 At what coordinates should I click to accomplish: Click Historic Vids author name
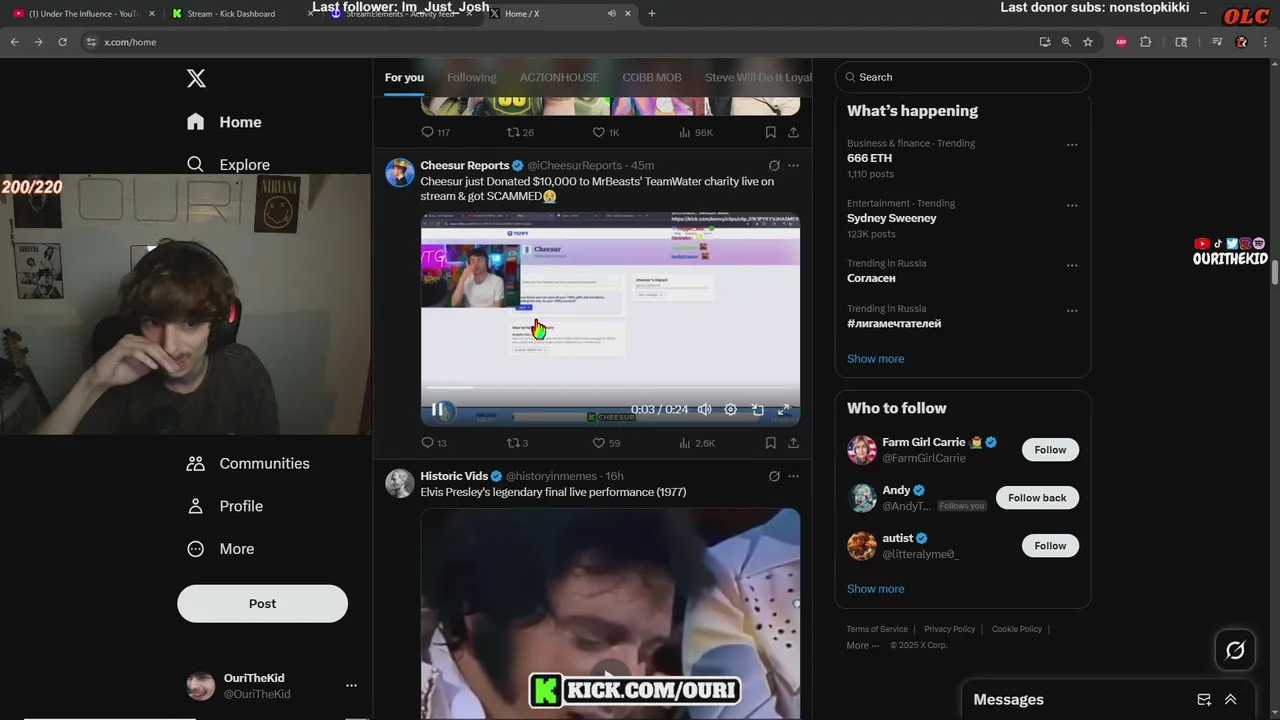[454, 476]
